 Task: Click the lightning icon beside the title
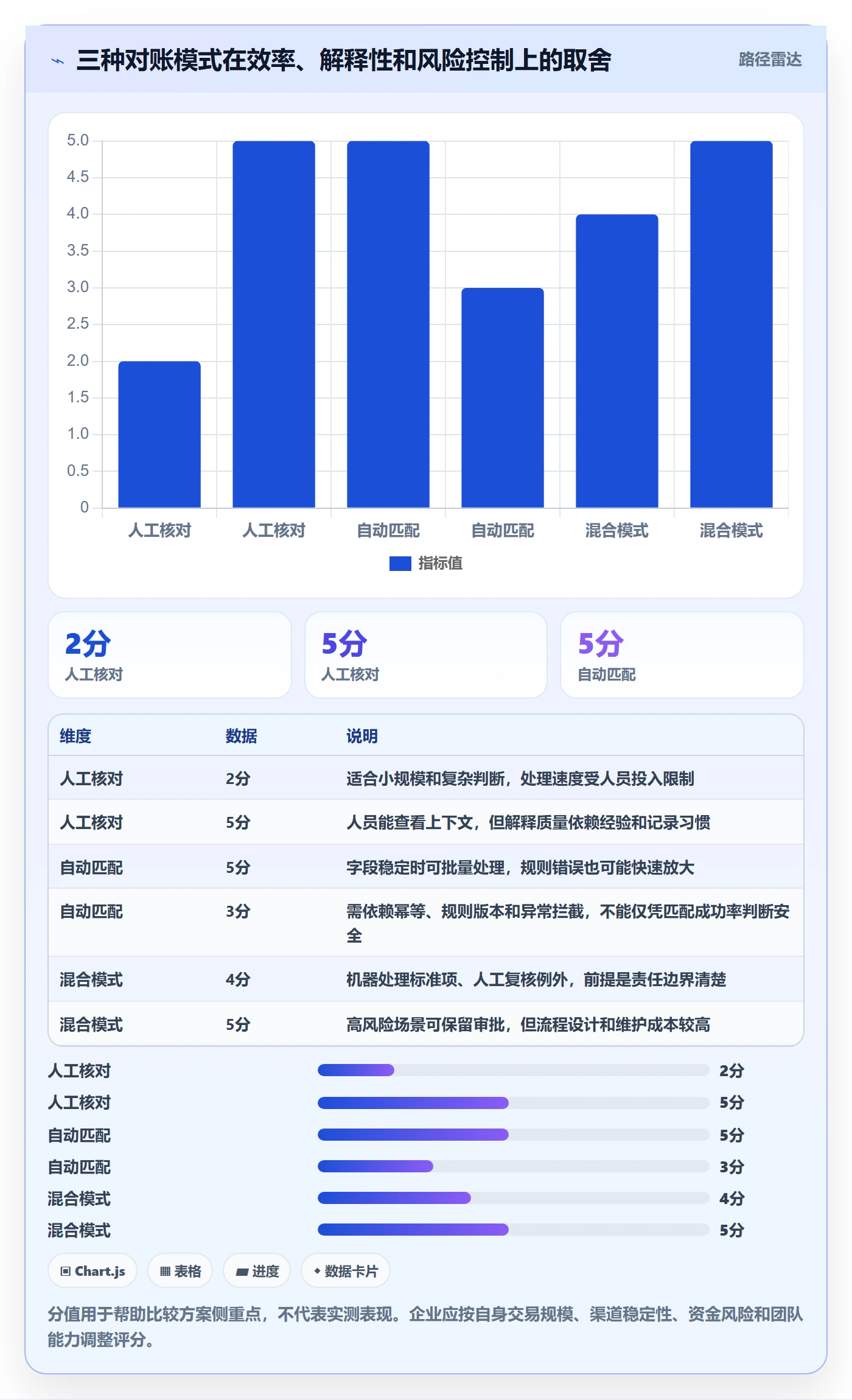pyautogui.click(x=58, y=61)
